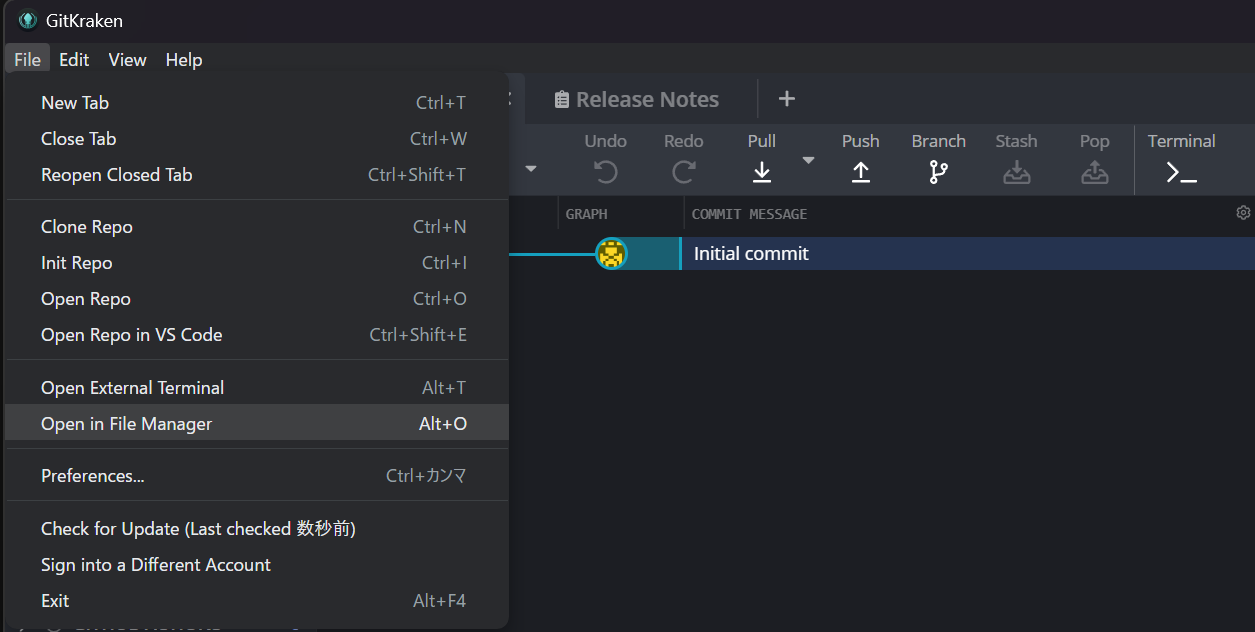Pull changes with the Pull icon
Viewport: 1255px width, 632px height.
[x=761, y=172]
